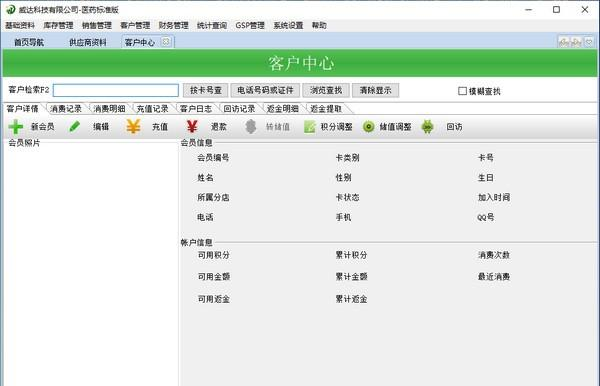Screen dimensions: 600x386
Task: Click the 可用返金 field label
Action: click(213, 299)
